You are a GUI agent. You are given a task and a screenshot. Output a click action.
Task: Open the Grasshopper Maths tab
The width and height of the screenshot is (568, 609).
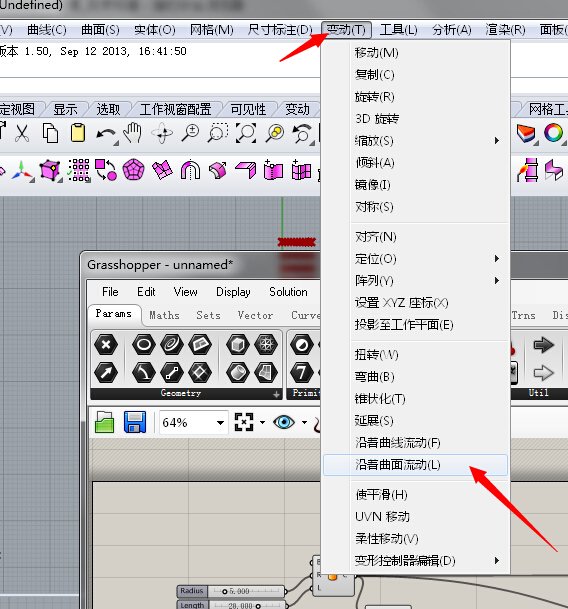point(164,315)
